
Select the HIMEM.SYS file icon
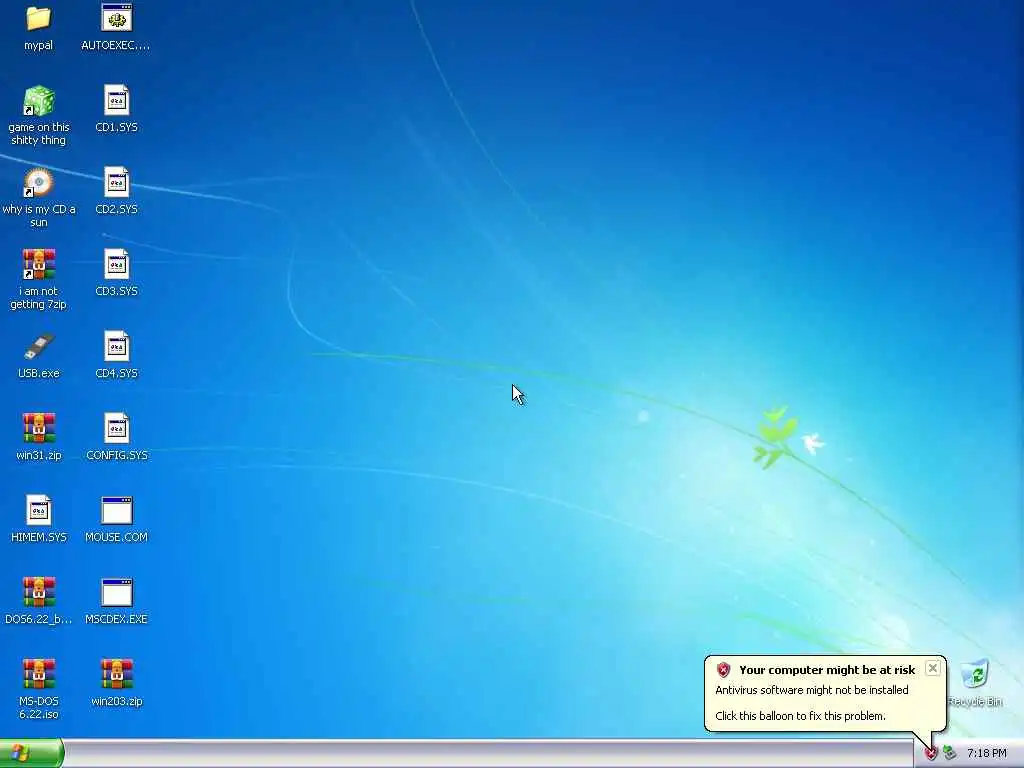[x=39, y=511]
